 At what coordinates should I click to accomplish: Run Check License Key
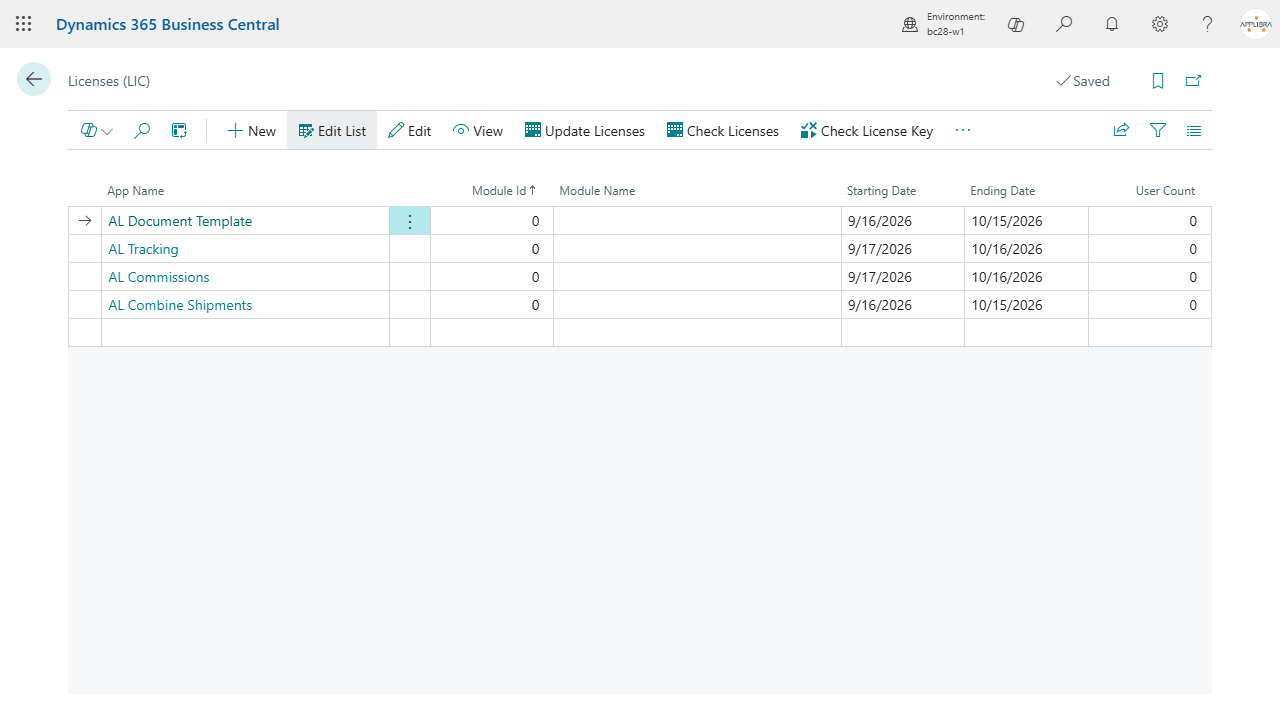[x=867, y=130]
